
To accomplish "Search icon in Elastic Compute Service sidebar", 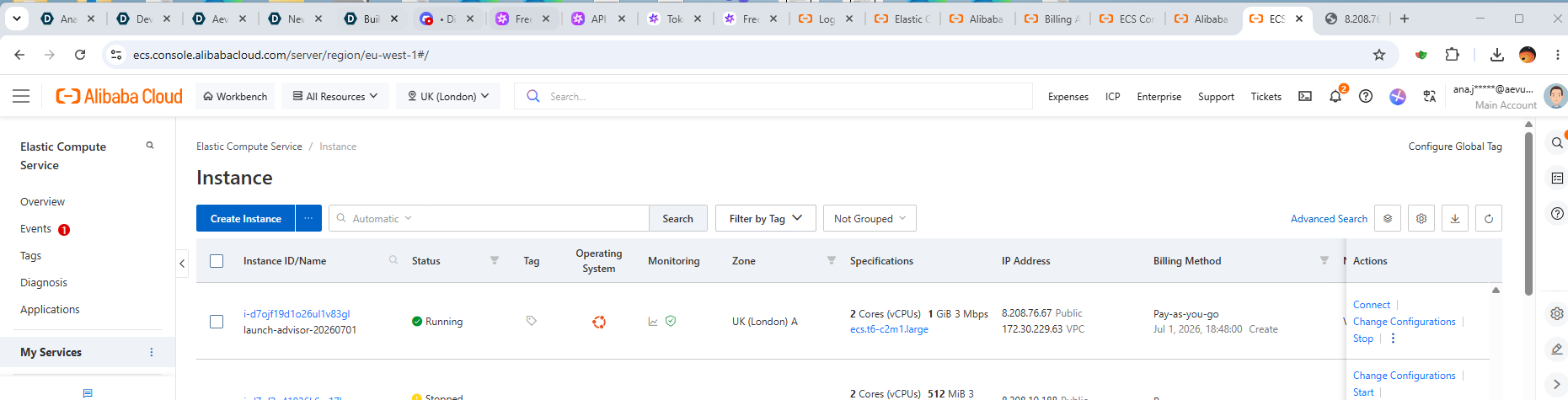I will [150, 146].
